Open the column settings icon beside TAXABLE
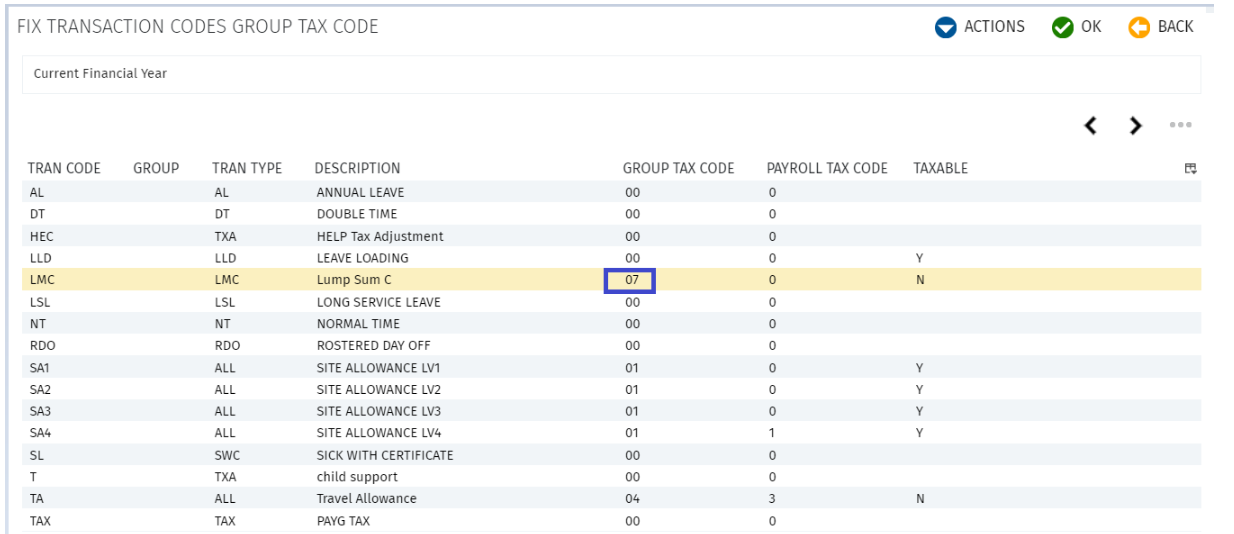The width and height of the screenshot is (1234, 534). coord(1191,169)
